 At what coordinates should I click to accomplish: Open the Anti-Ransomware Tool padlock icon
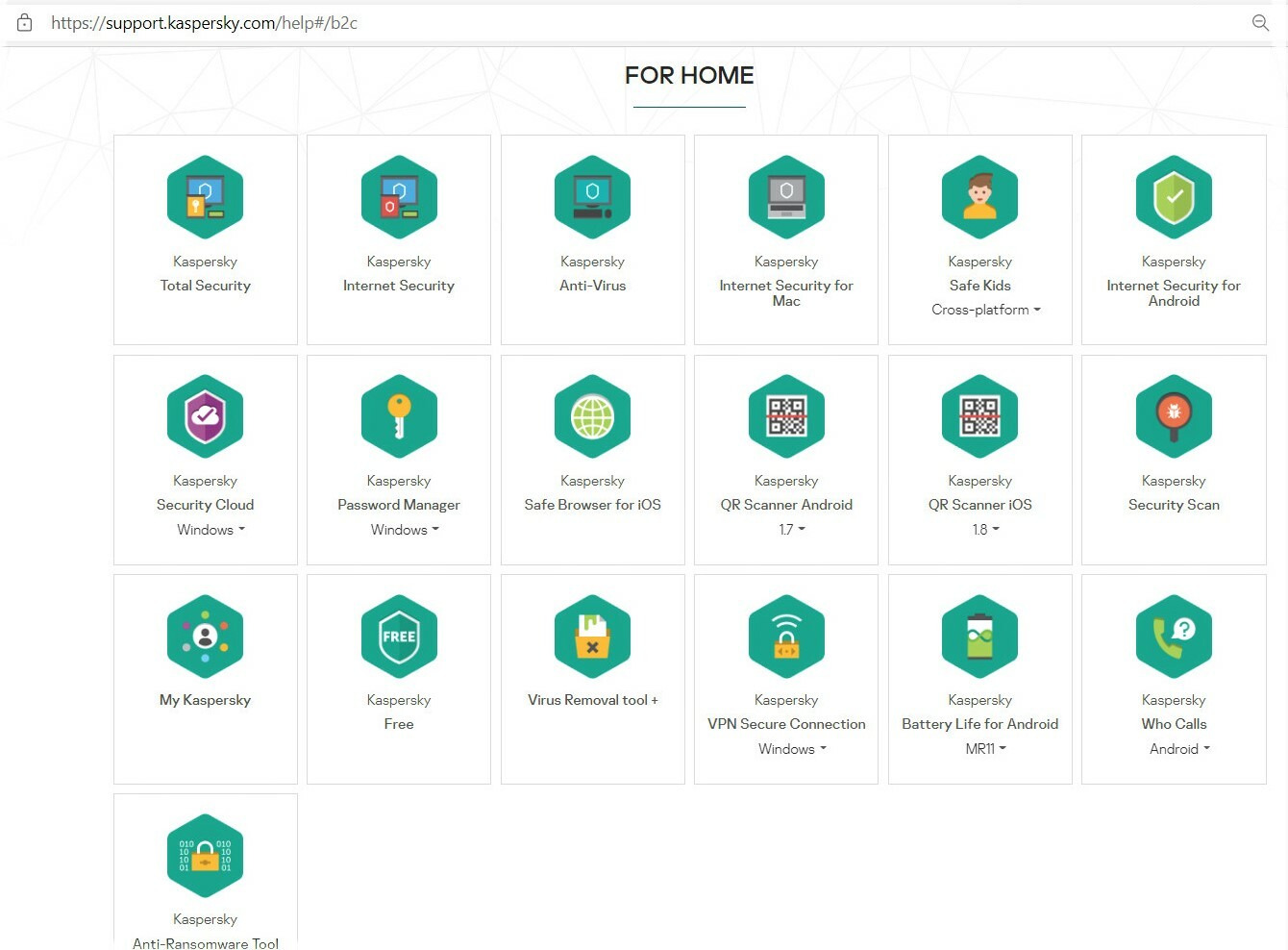205,856
